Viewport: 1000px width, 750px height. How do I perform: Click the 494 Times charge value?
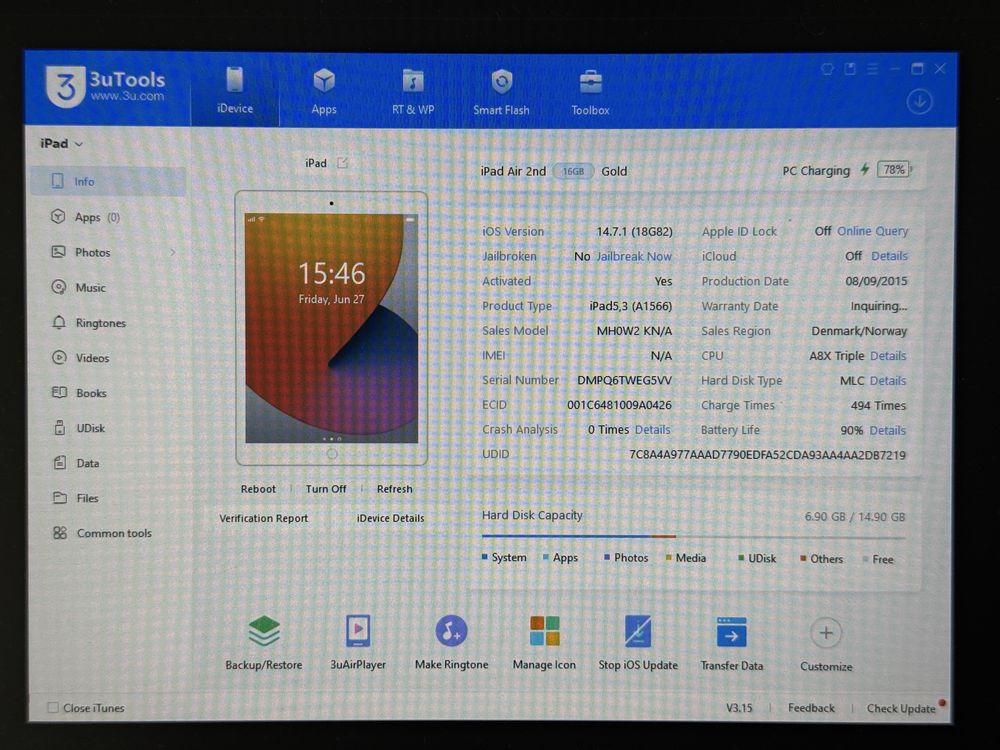(878, 406)
